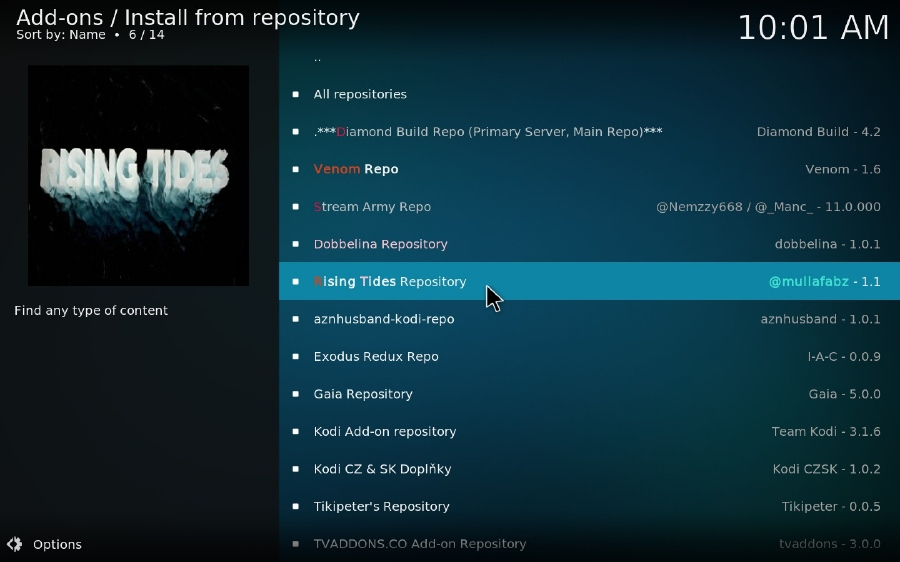Click the 'tvaddons - 3.0.0' text
Screen dimensions: 900x562
tap(829, 544)
